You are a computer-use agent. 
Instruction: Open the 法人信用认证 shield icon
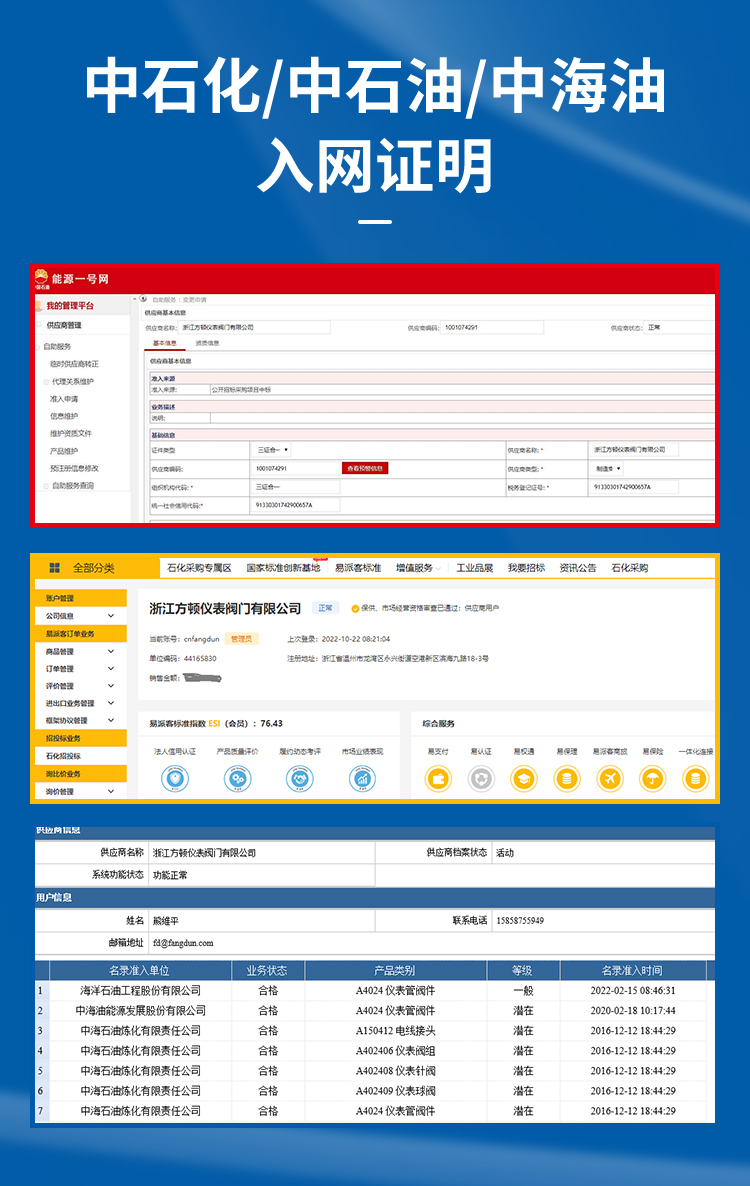[x=175, y=778]
